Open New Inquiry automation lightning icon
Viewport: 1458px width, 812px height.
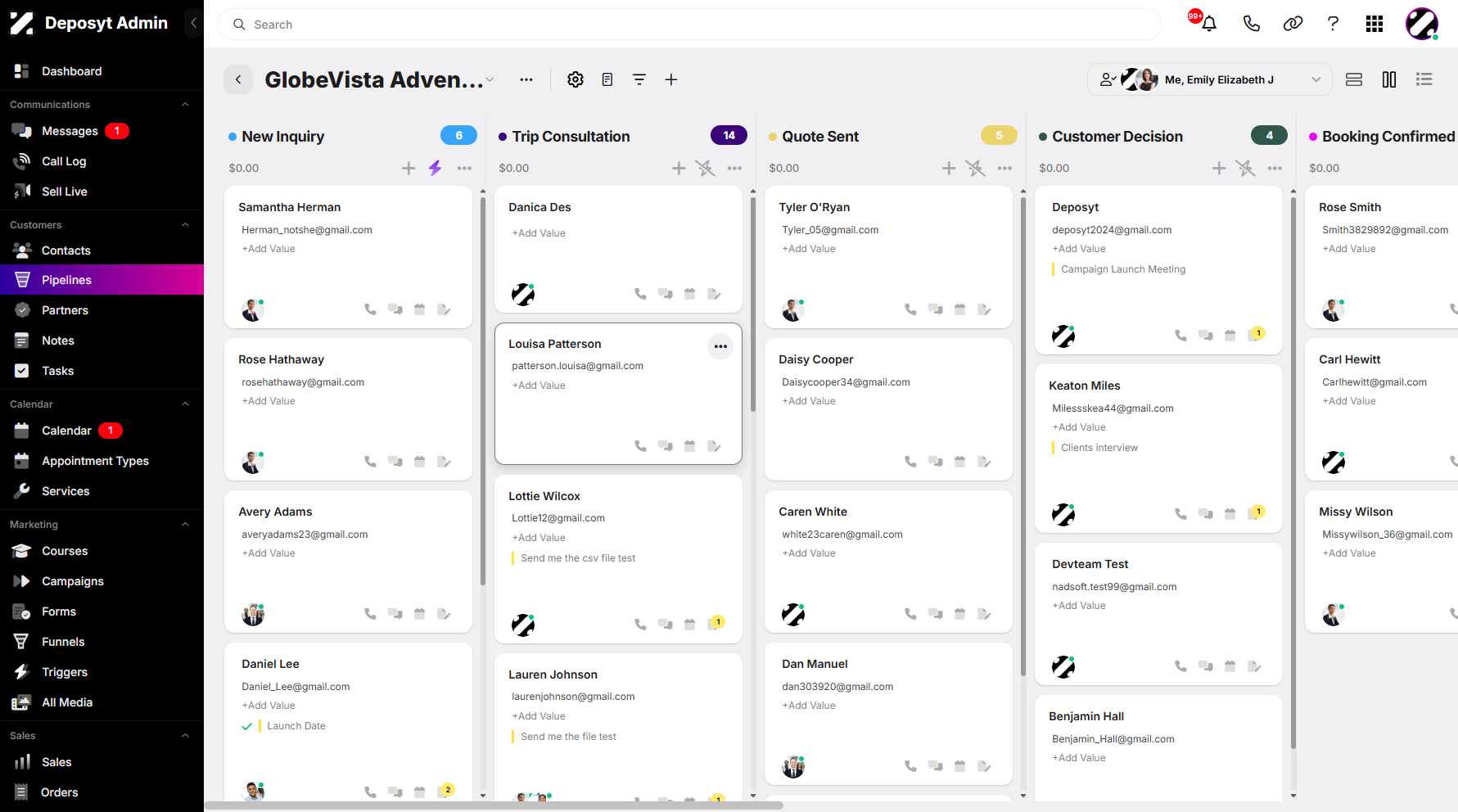(435, 168)
